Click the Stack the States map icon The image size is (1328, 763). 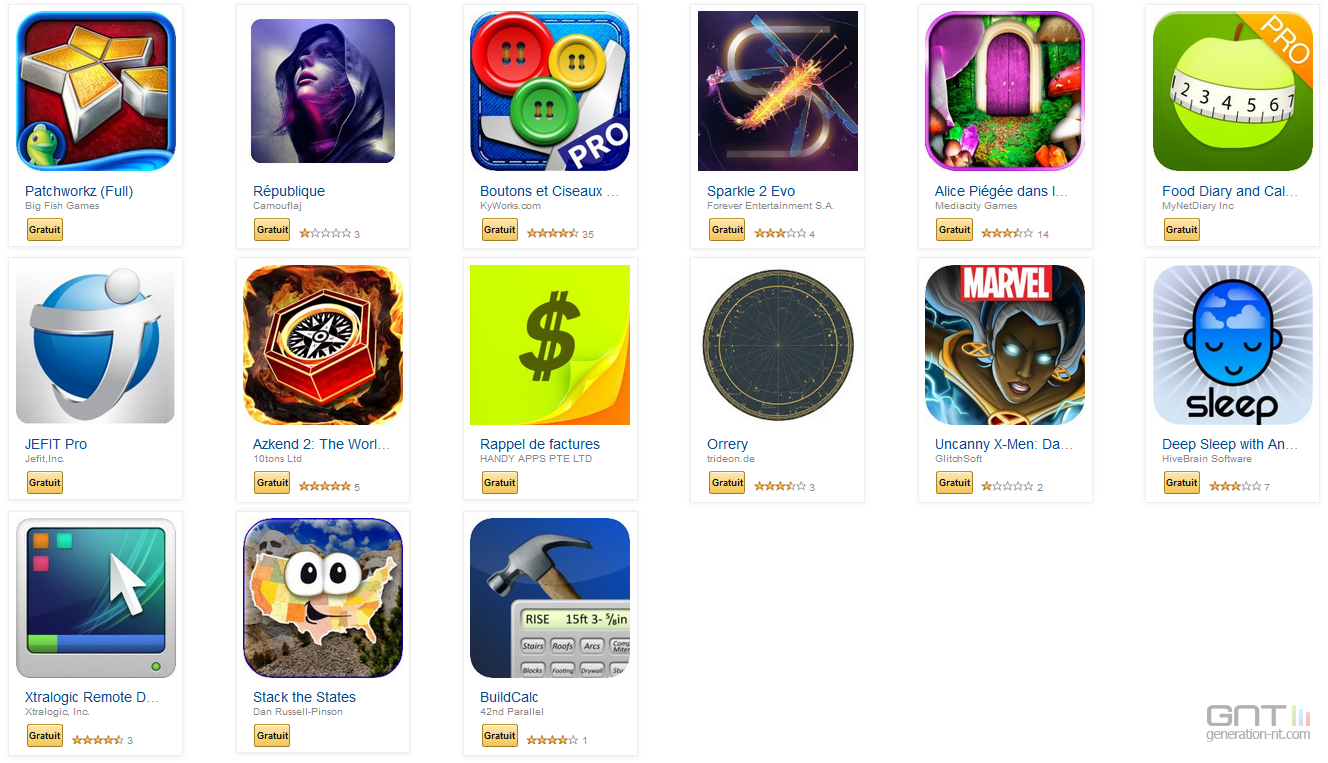pyautogui.click(x=323, y=598)
